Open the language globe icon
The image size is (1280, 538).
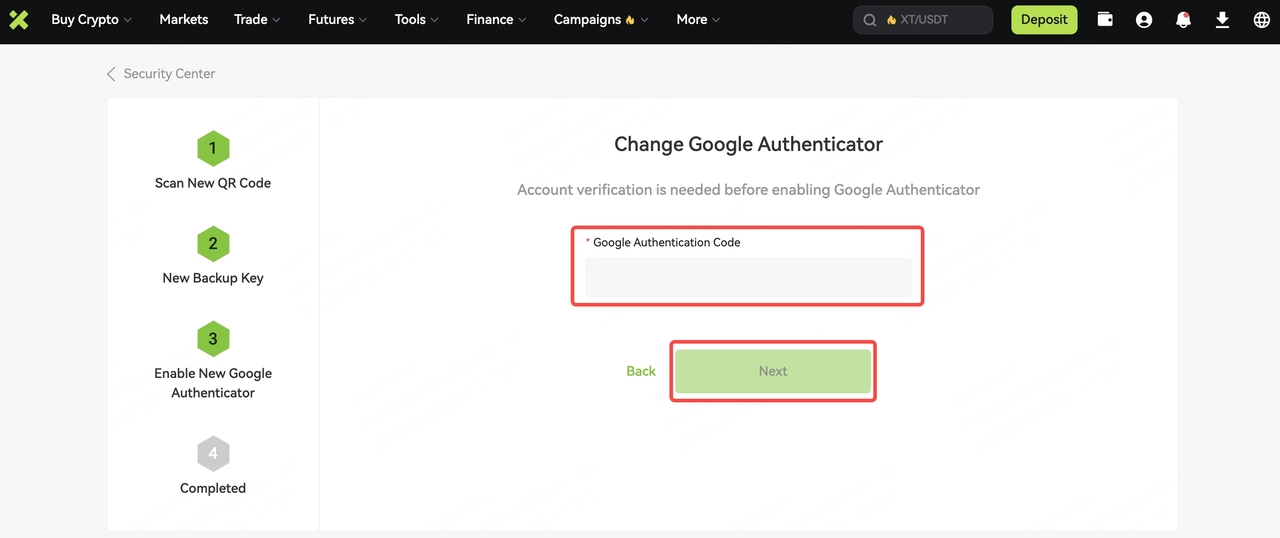1261,19
